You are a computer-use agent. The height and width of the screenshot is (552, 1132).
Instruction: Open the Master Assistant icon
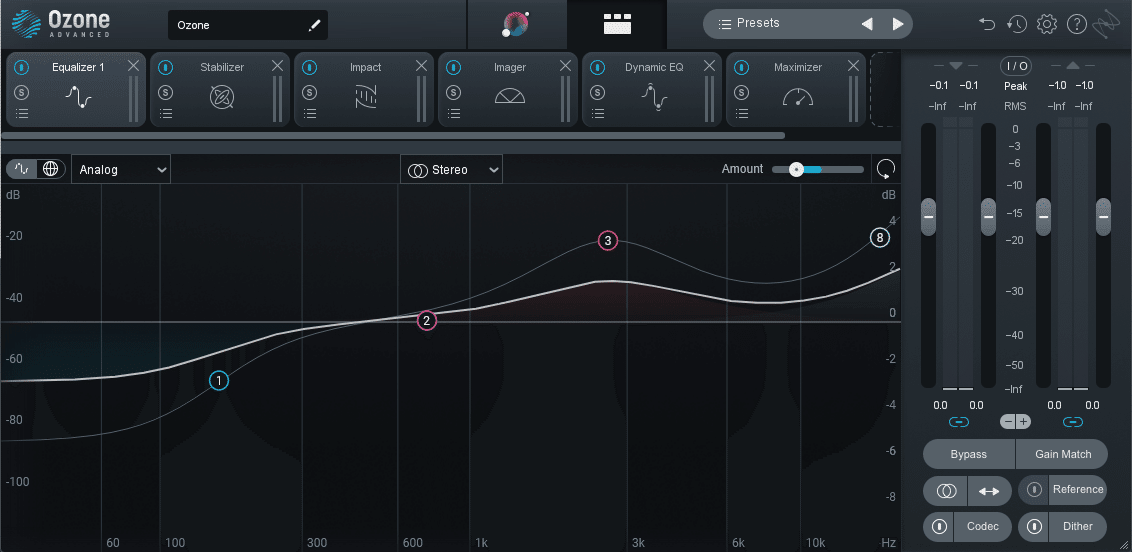(516, 24)
